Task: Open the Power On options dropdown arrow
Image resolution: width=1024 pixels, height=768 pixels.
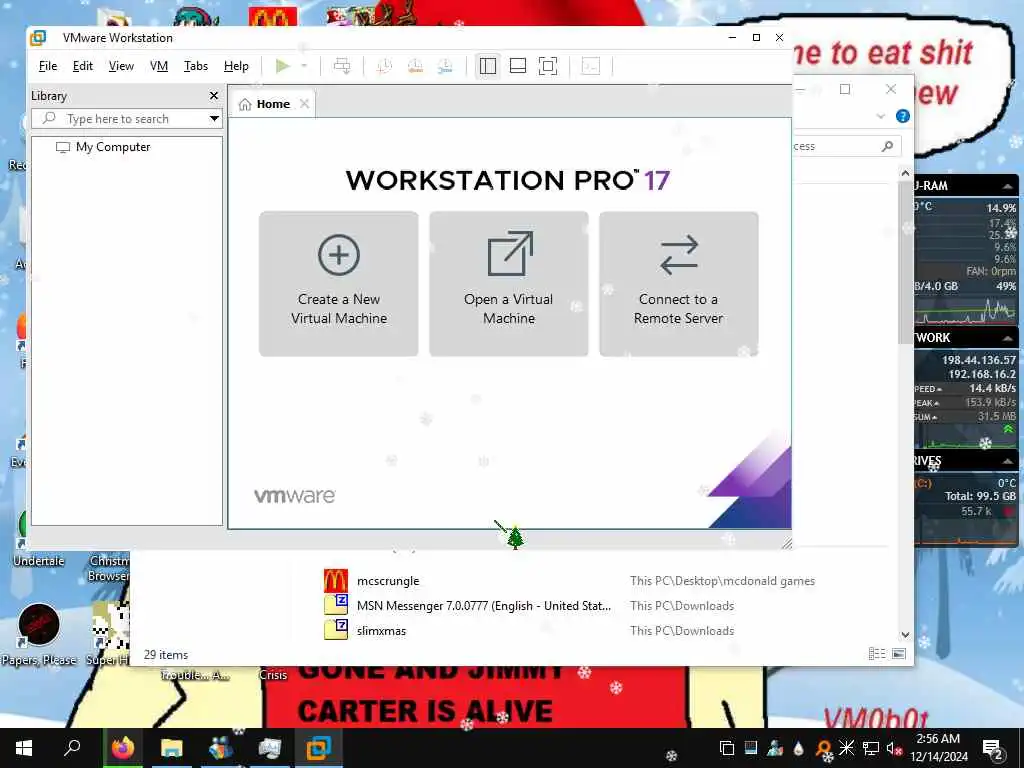Action: pyautogui.click(x=304, y=66)
